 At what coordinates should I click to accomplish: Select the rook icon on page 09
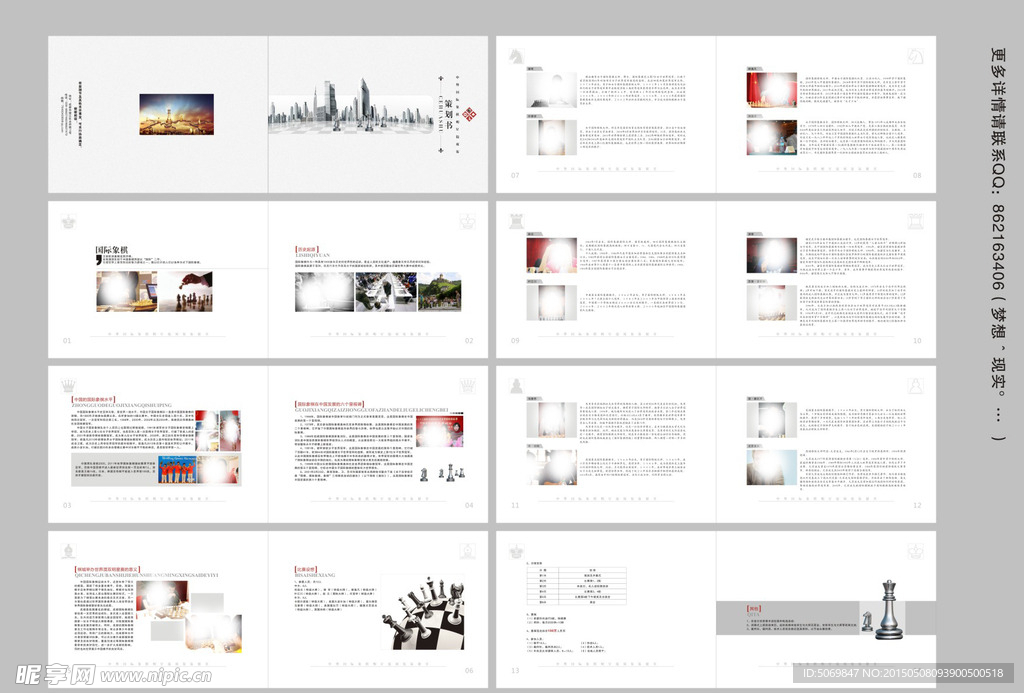point(517,220)
